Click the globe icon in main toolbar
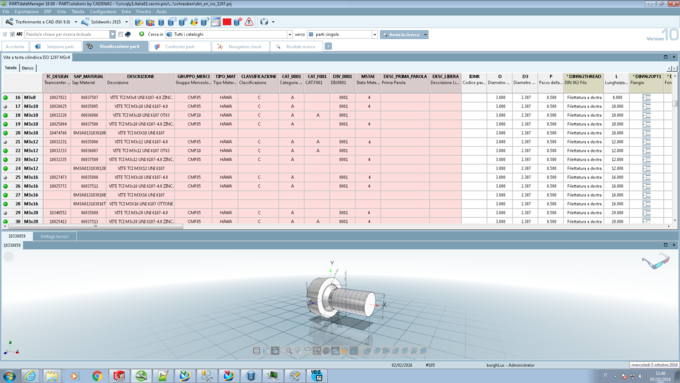Image resolution: width=680 pixels, height=383 pixels. pos(264,22)
